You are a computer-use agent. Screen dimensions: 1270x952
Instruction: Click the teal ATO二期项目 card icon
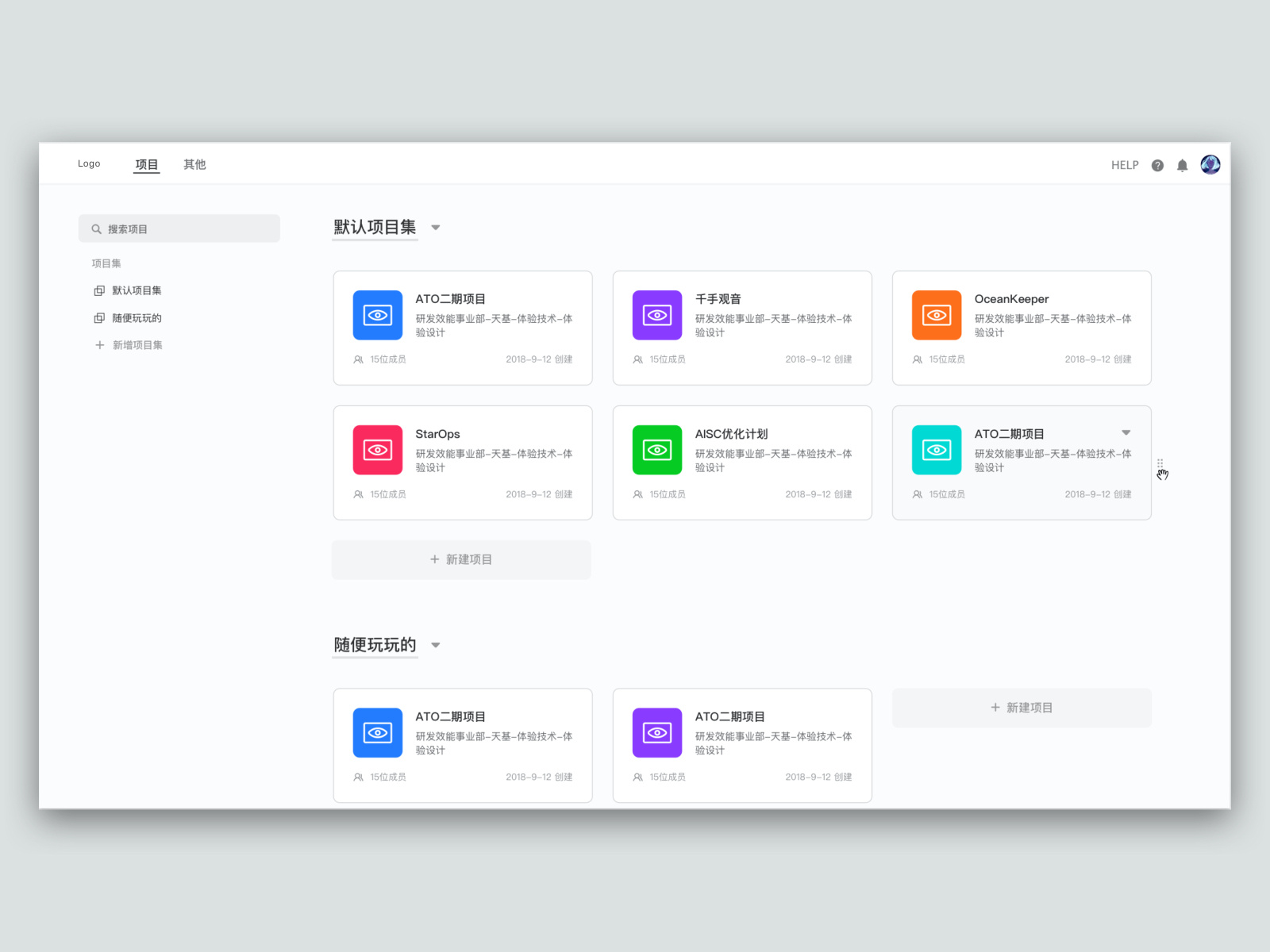pyautogui.click(x=937, y=450)
